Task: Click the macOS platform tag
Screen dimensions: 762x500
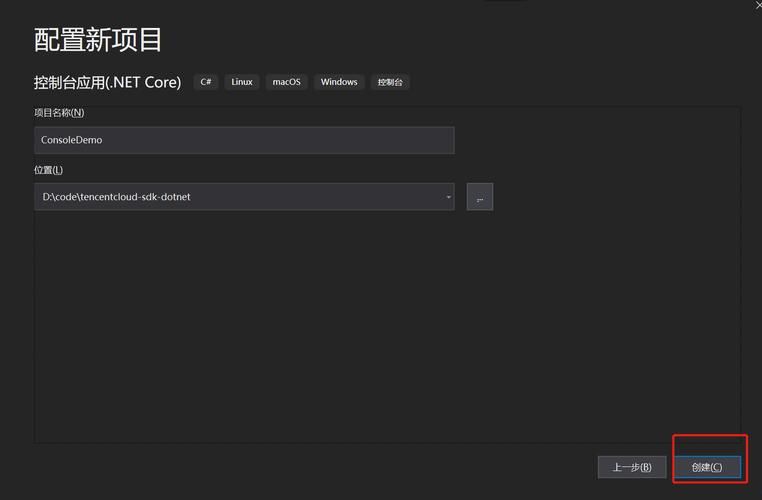Action: (286, 82)
